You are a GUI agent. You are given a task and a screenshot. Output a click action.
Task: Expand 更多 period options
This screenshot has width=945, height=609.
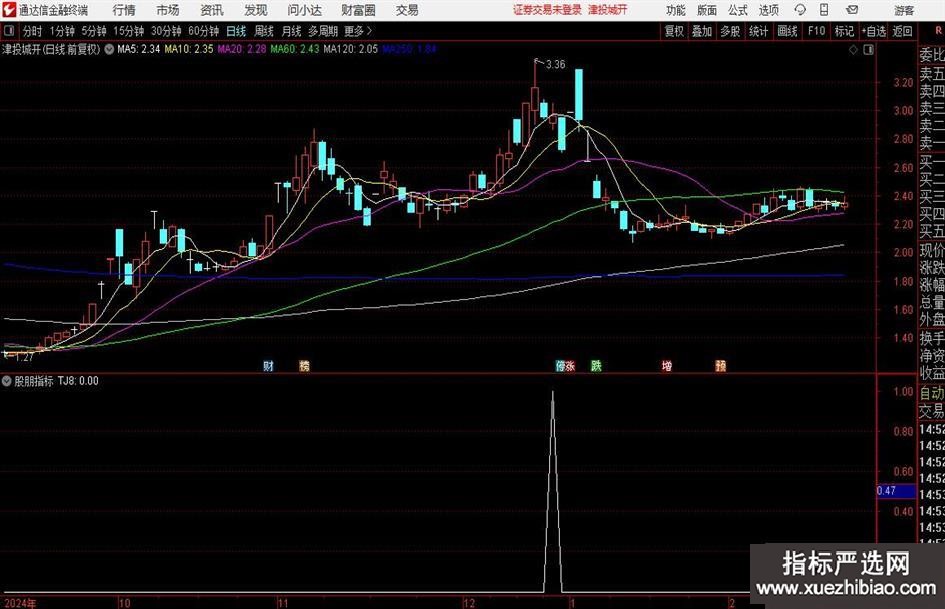coord(358,31)
